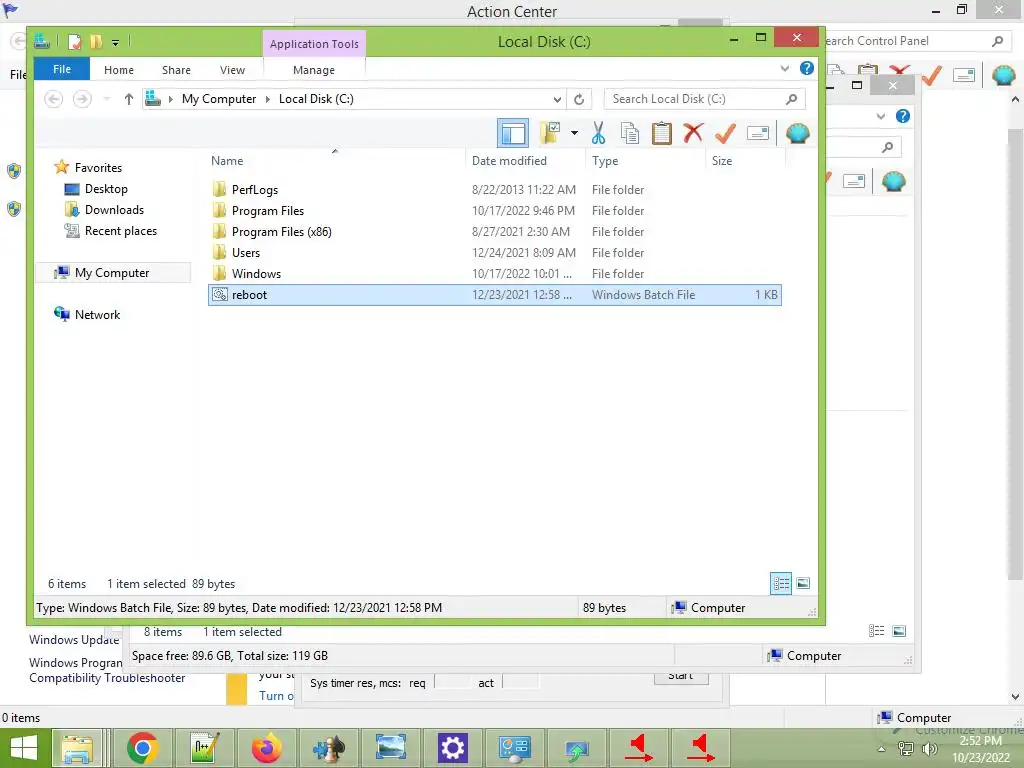Switch to Details view using status bar icon
1024x768 pixels.
click(781, 583)
